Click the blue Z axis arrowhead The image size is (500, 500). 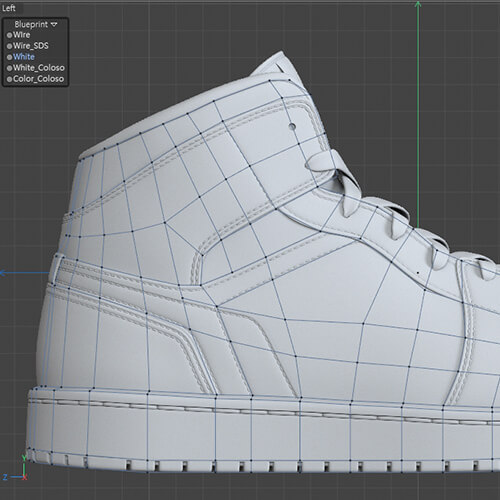click(3, 273)
